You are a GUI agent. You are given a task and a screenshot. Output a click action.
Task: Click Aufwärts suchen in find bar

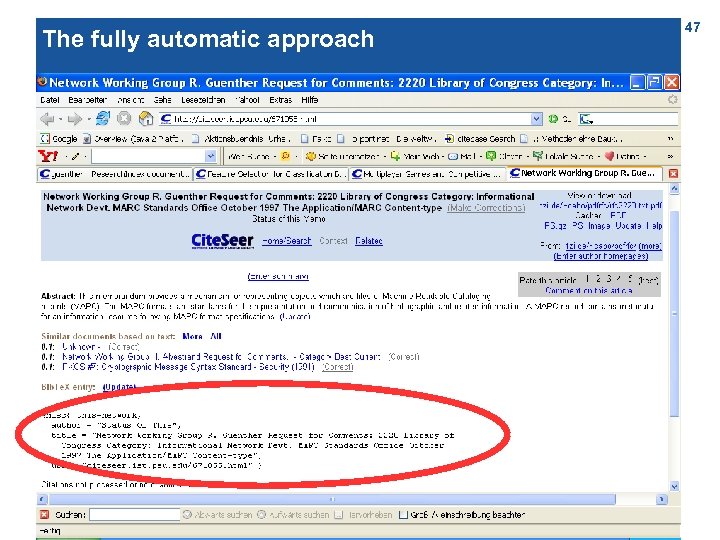tap(293, 515)
